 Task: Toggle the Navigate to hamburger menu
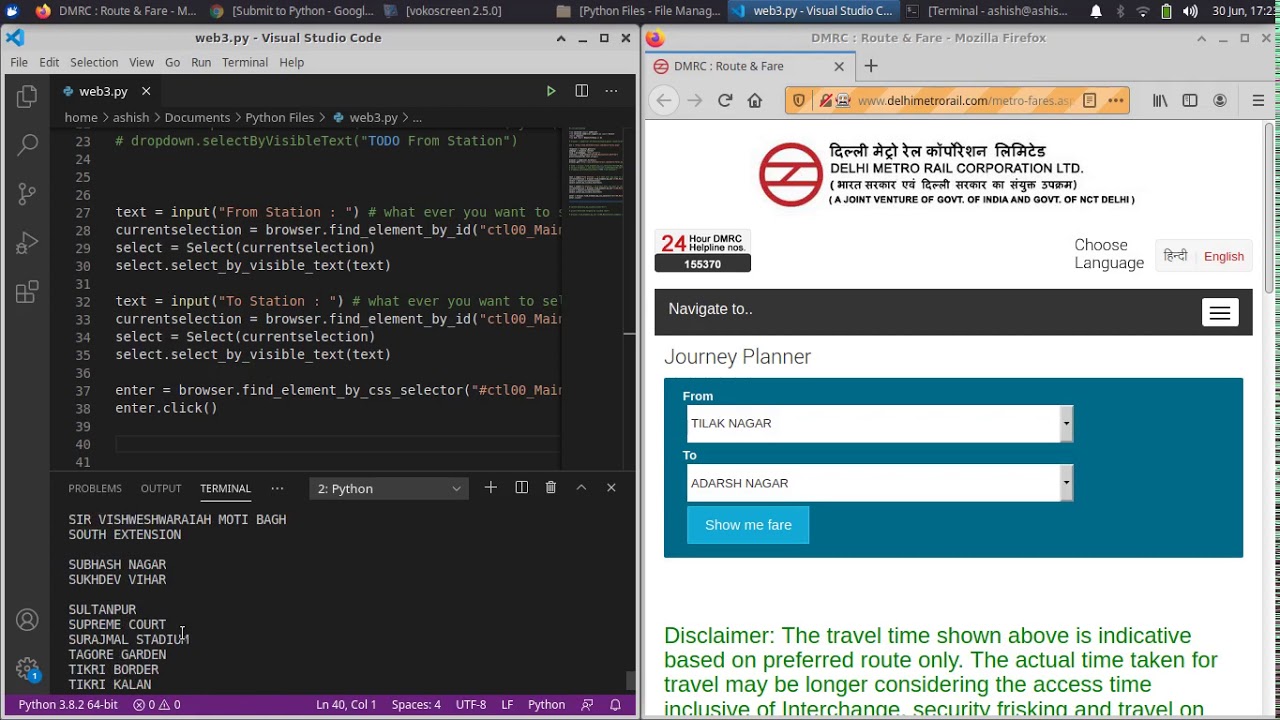pyautogui.click(x=1220, y=313)
